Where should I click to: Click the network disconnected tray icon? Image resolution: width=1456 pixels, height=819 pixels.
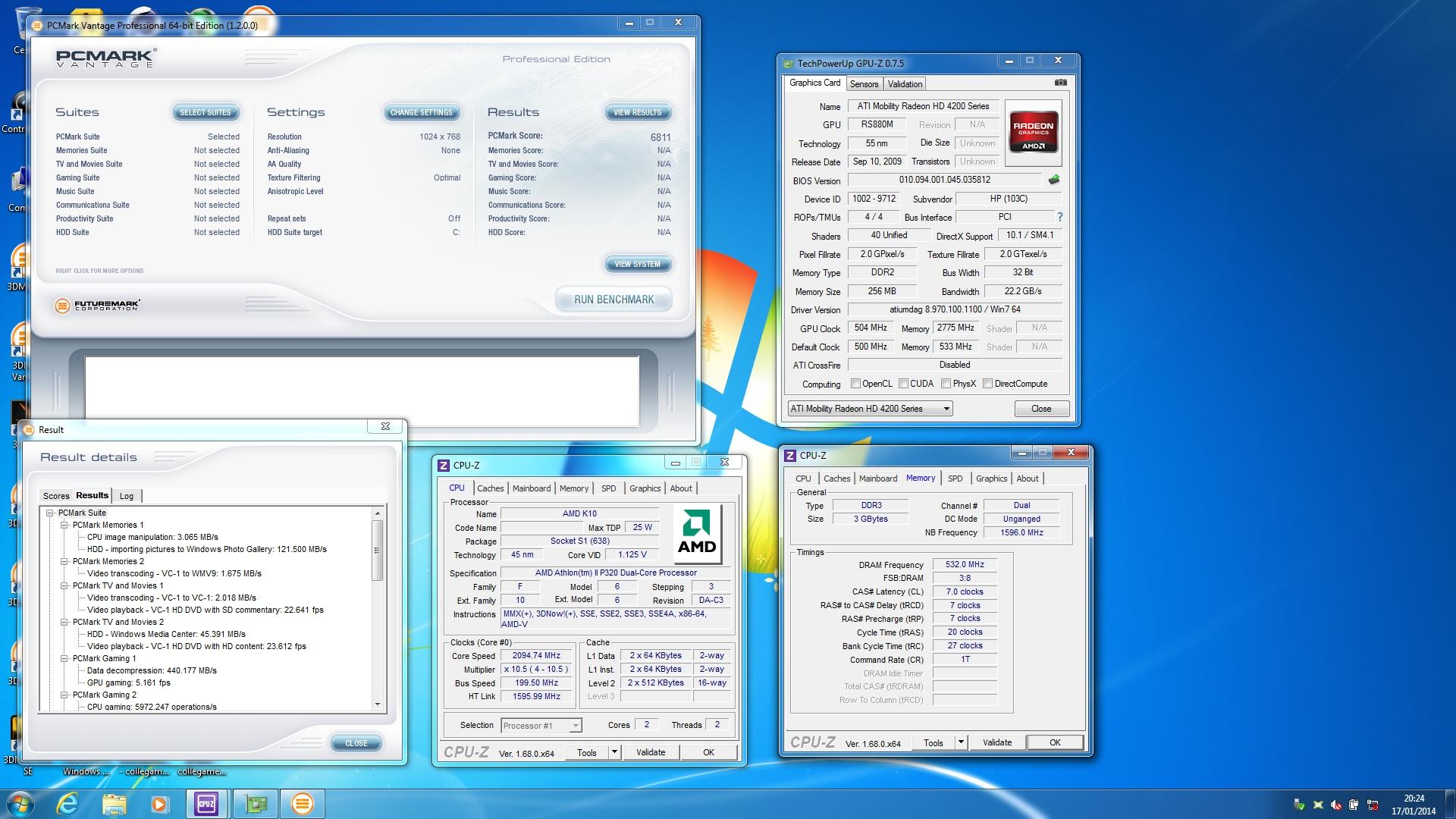pyautogui.click(x=1373, y=805)
